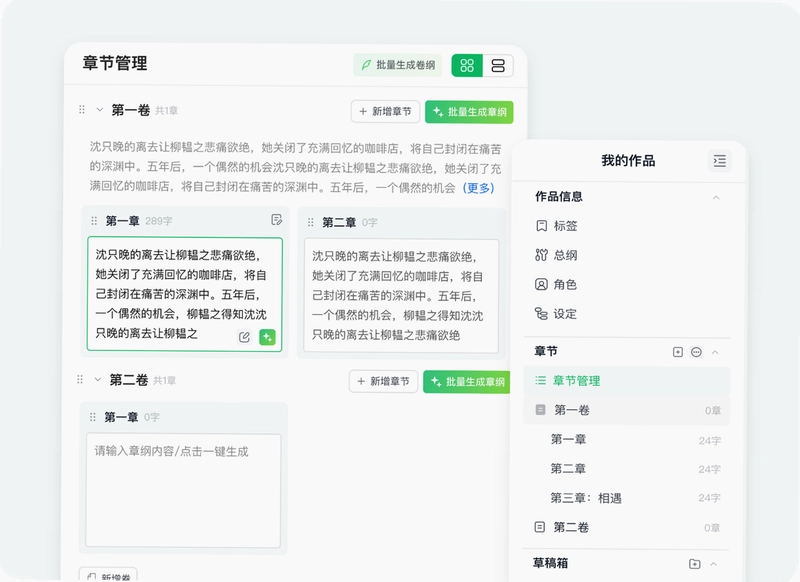Click volume icon beside sidebar 第一卷

click(x=540, y=410)
